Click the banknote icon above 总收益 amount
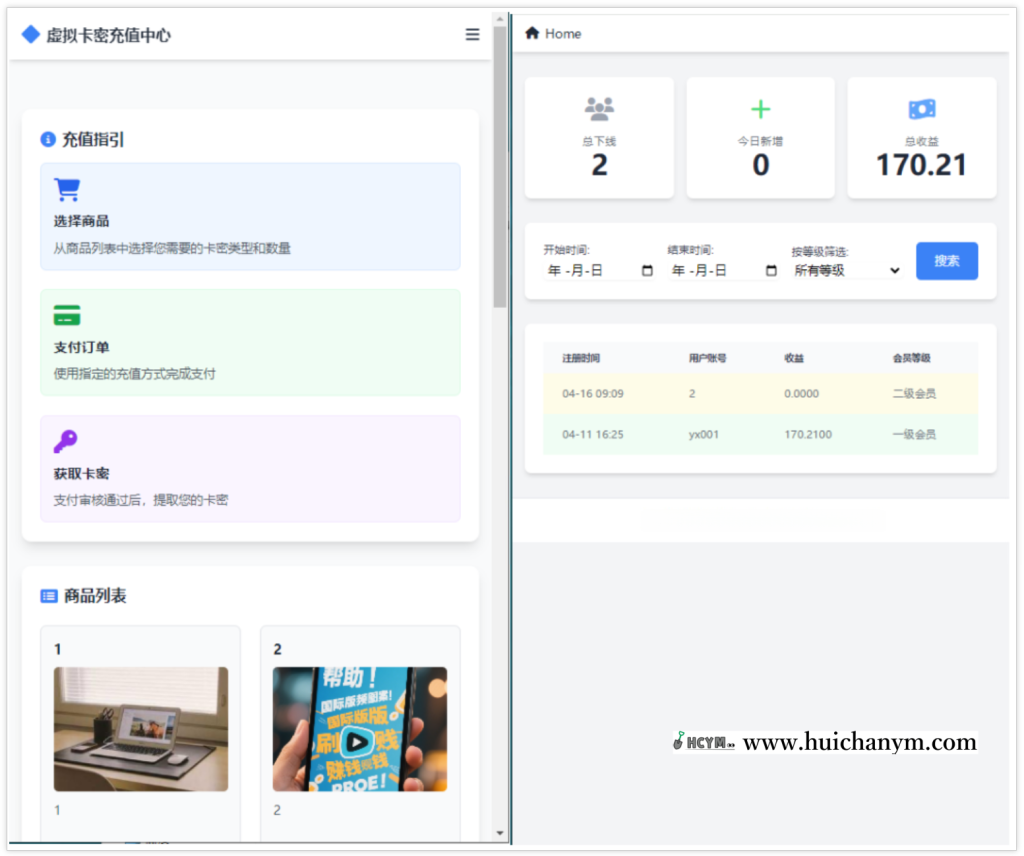Screen dimensions: 1024x856 click(x=921, y=108)
